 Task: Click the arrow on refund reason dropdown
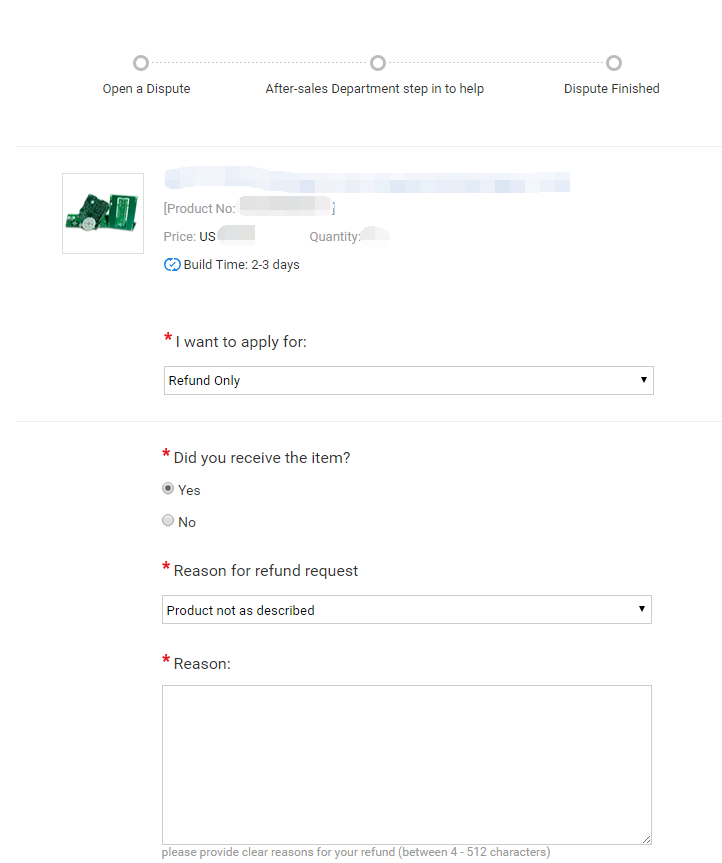[x=642, y=609]
